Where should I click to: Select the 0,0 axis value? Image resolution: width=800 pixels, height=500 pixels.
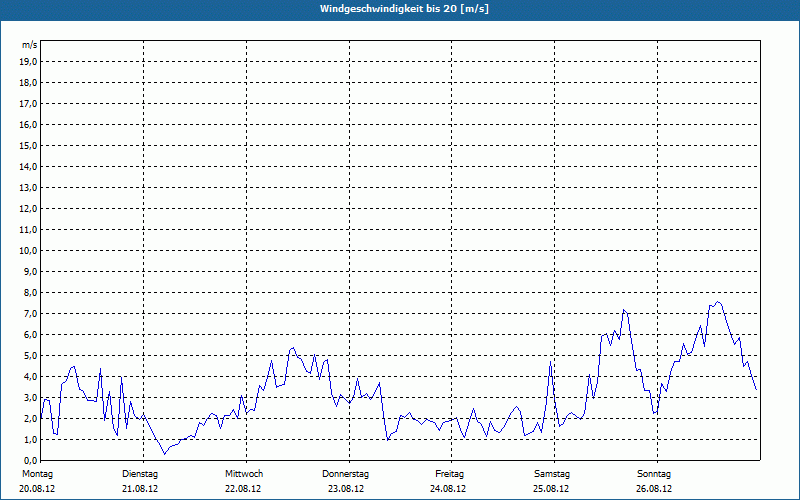click(x=30, y=460)
